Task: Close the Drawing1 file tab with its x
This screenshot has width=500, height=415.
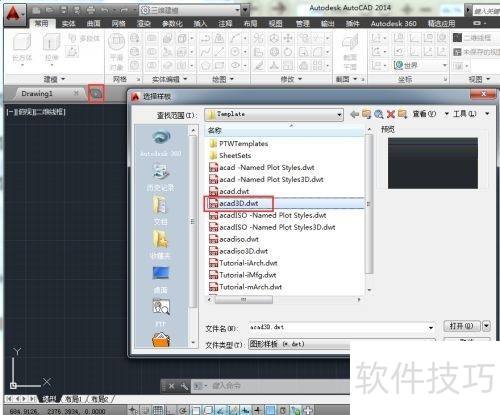Action: [76, 93]
